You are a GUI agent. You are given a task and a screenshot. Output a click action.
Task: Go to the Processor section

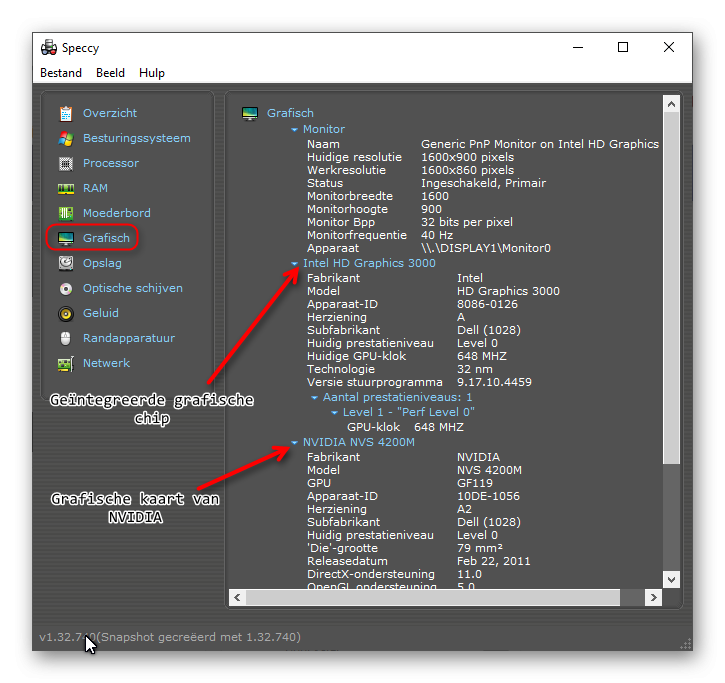[x=111, y=163]
